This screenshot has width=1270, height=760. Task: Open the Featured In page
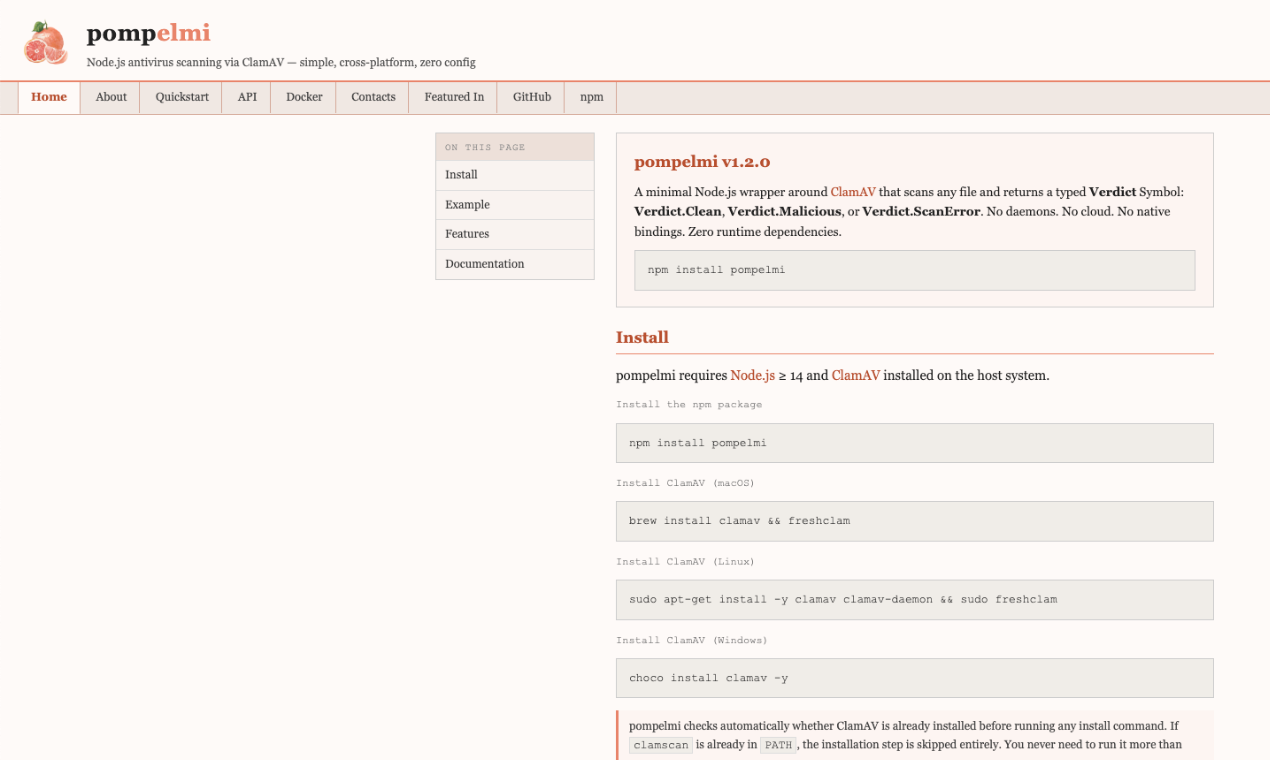click(453, 97)
